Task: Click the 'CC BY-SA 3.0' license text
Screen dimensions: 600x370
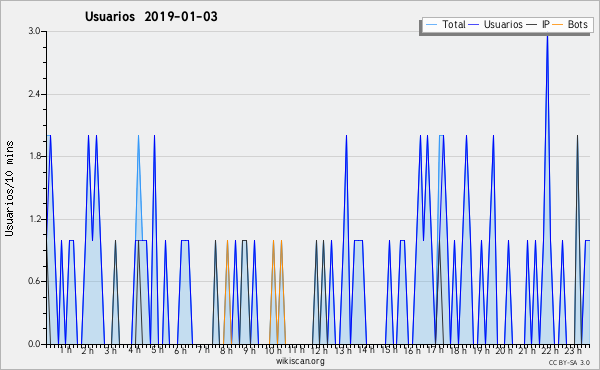Action: [569, 362]
